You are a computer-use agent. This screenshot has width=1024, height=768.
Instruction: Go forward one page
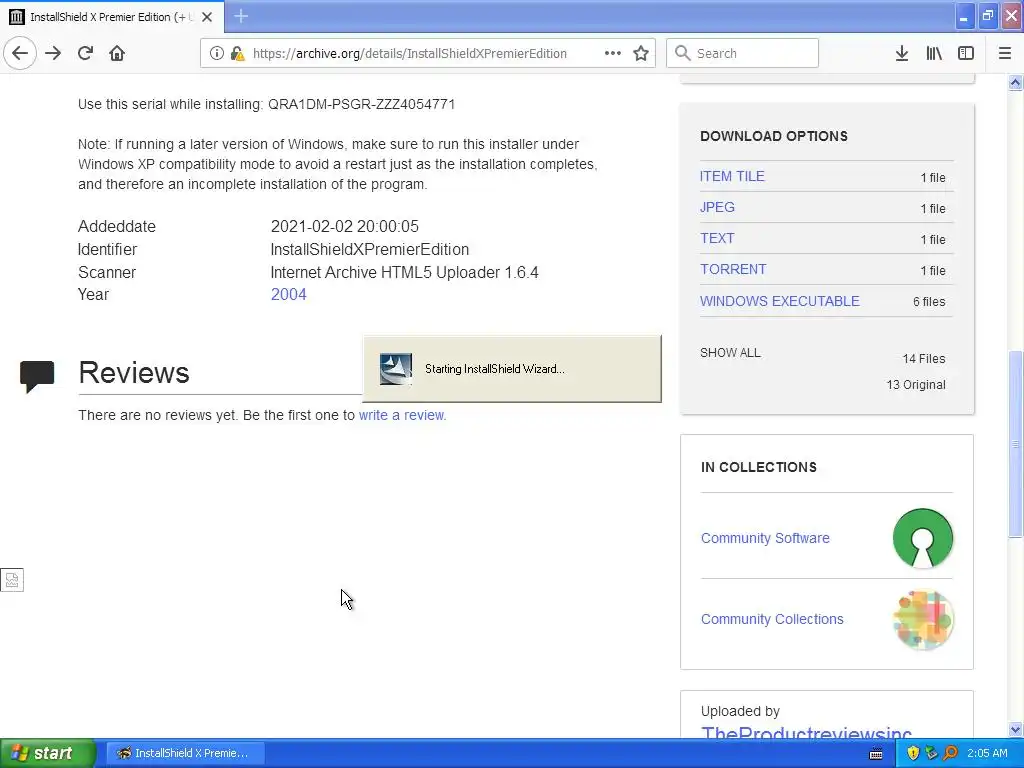click(x=53, y=53)
